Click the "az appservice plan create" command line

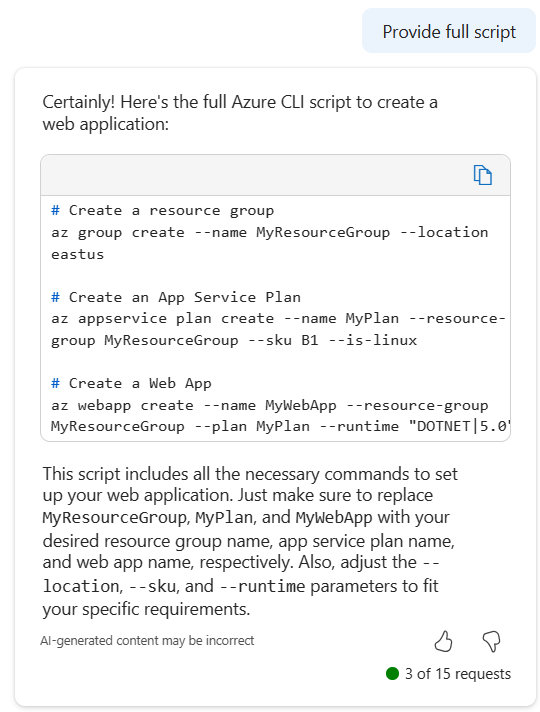[278, 319]
